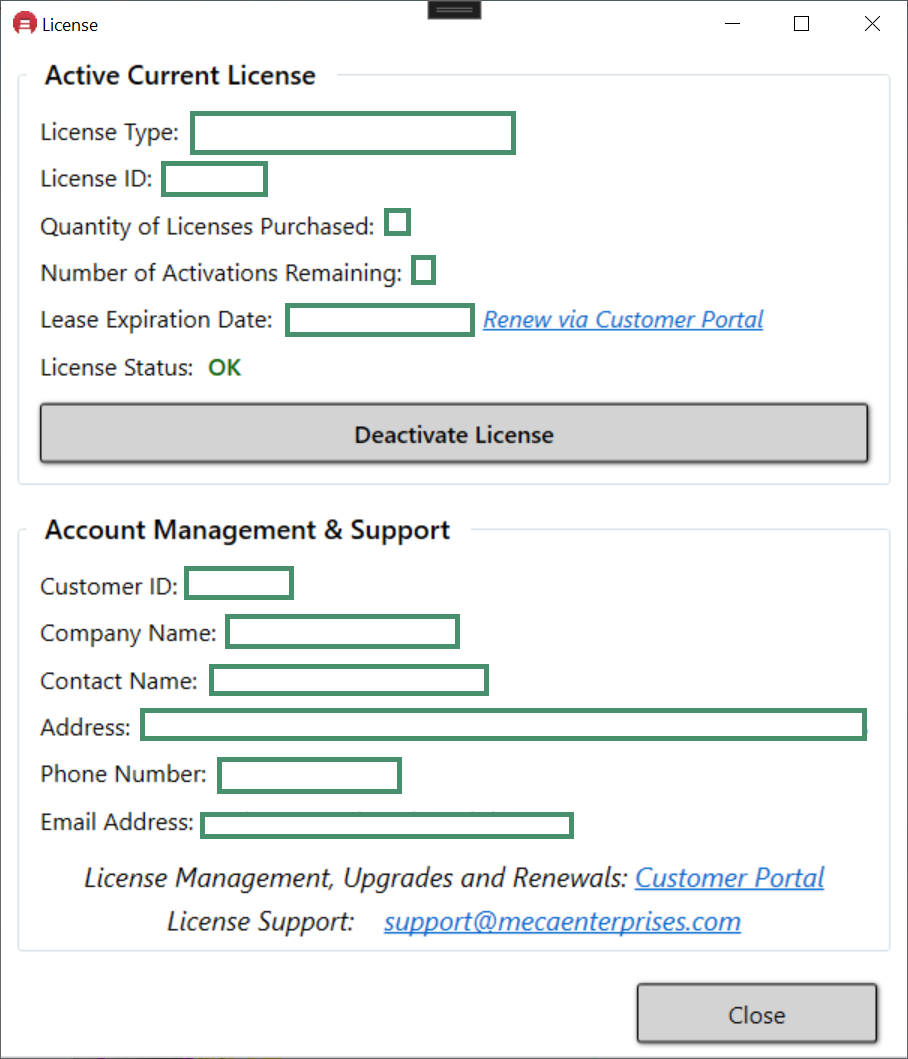Click the Lease Expiration Date label

156,319
